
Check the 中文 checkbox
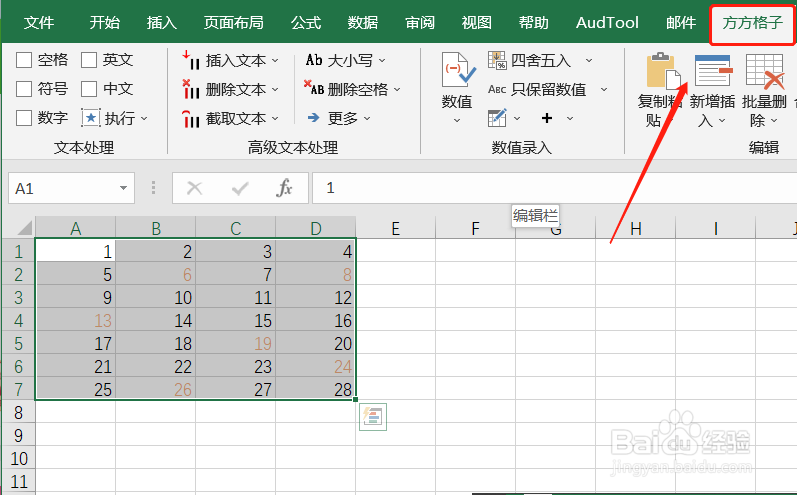coord(89,89)
